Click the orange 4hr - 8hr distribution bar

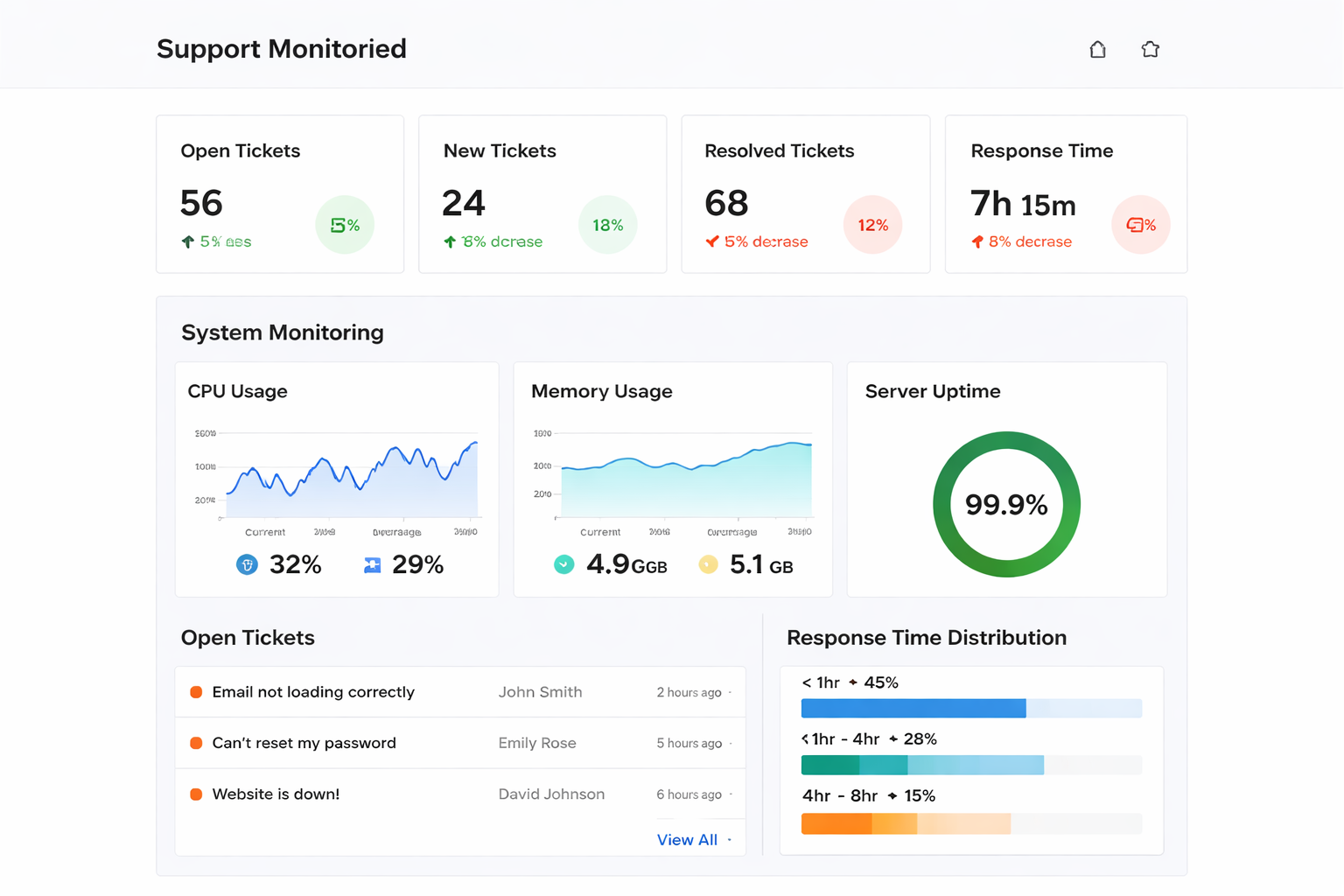[x=905, y=823]
